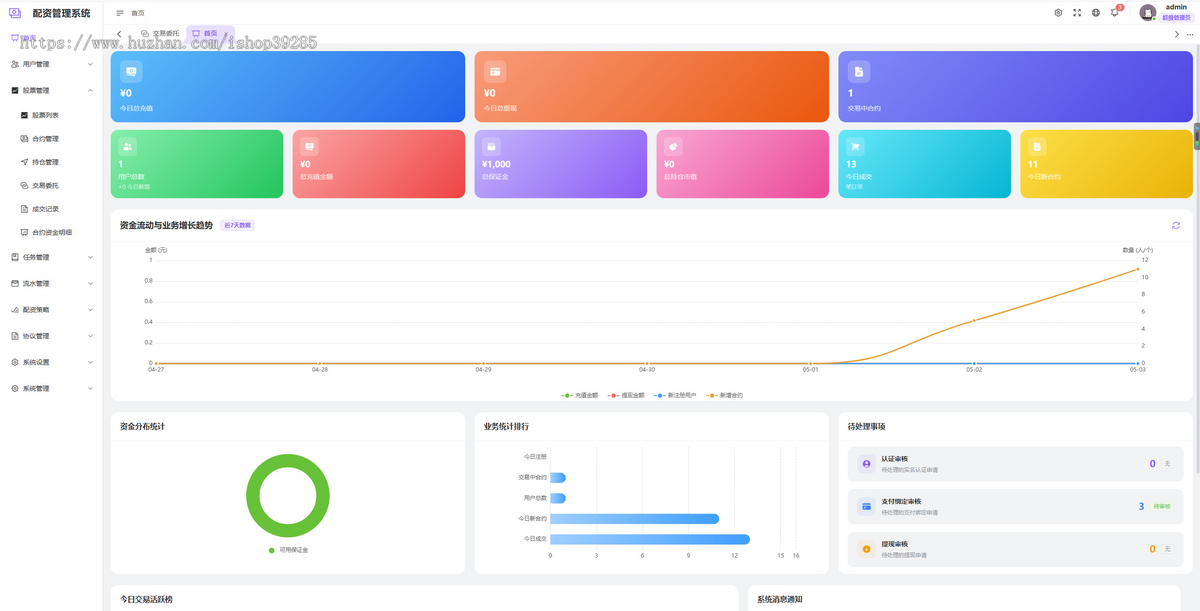Click the 股票列表 sidebar icon

[24, 115]
